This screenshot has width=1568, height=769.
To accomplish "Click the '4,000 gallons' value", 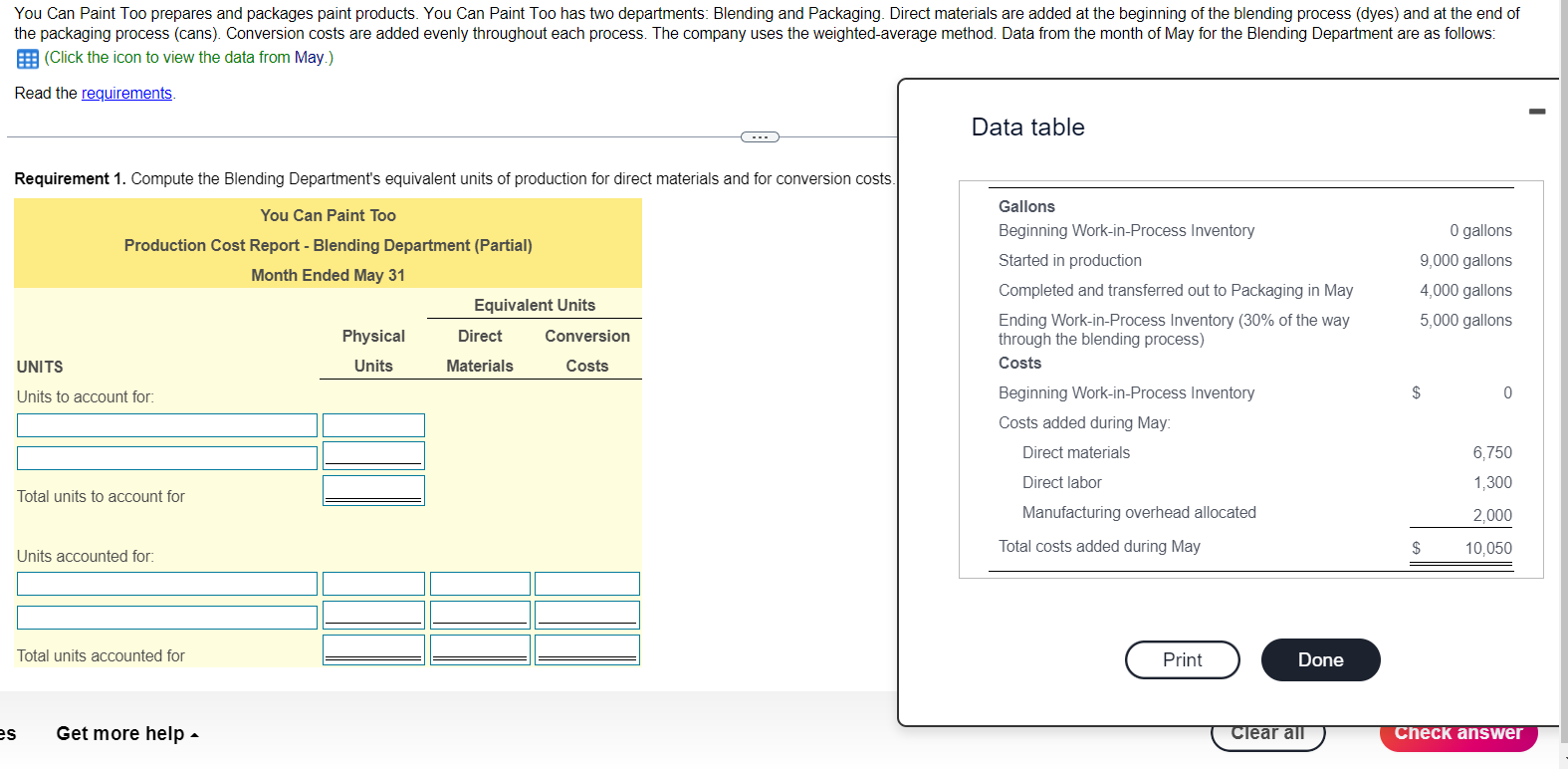I will tap(1465, 290).
